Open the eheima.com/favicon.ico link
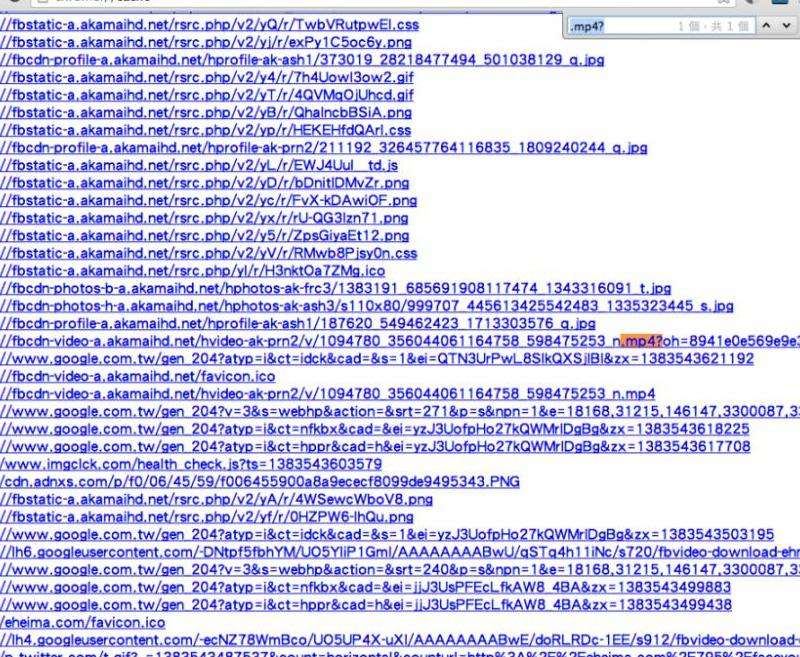This screenshot has height=657, width=800. [82, 621]
